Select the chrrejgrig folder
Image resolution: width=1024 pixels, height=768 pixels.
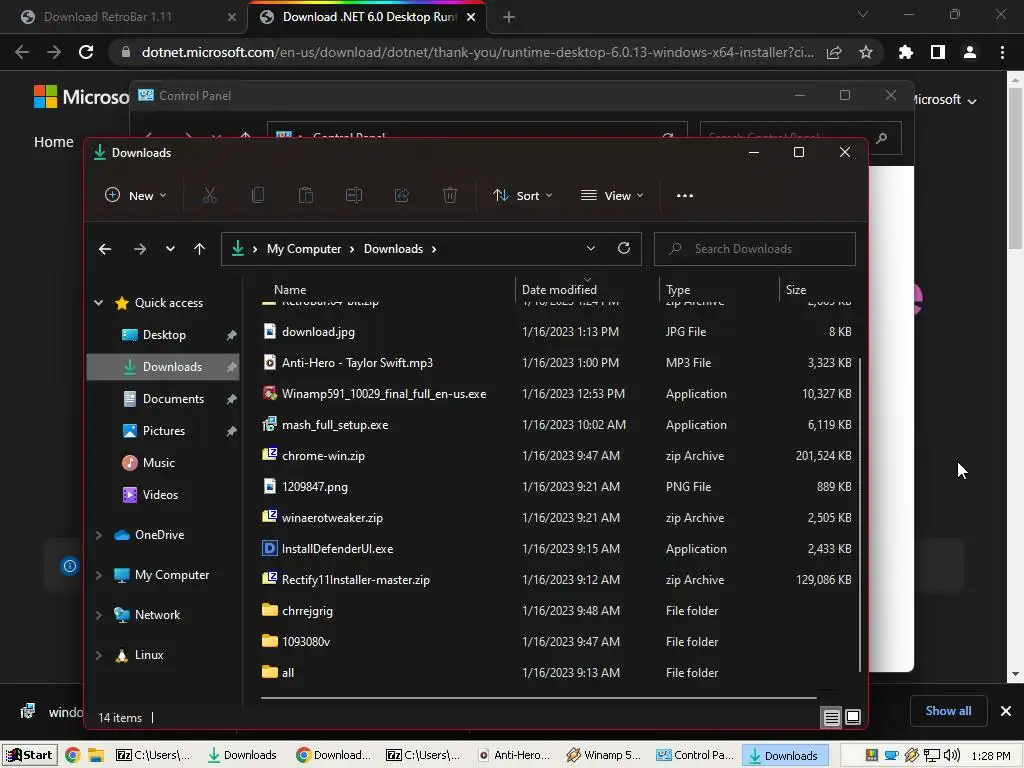click(557, 611)
